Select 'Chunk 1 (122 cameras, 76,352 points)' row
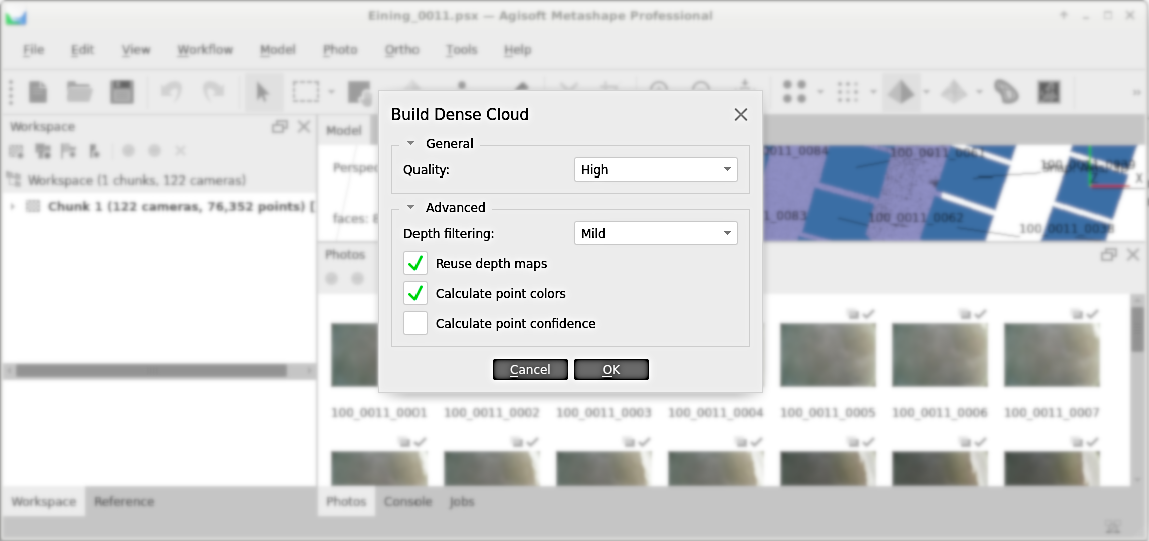Viewport: 1149px width, 541px height. (158, 207)
